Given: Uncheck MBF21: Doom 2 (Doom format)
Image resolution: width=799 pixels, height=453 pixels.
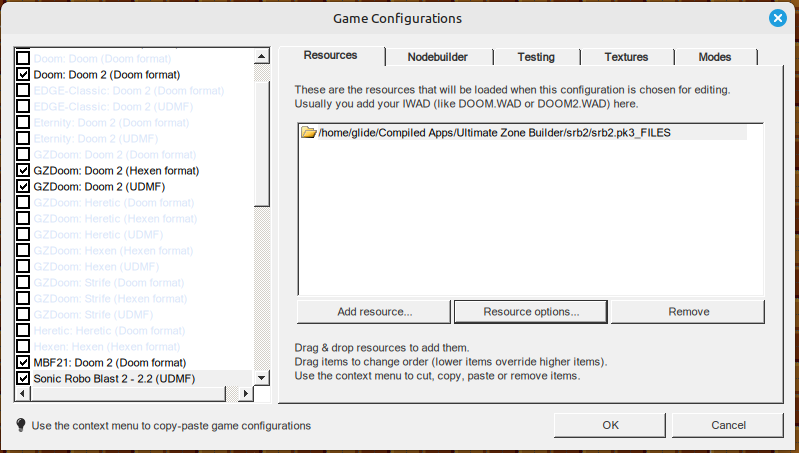Looking at the screenshot, I should [23, 363].
